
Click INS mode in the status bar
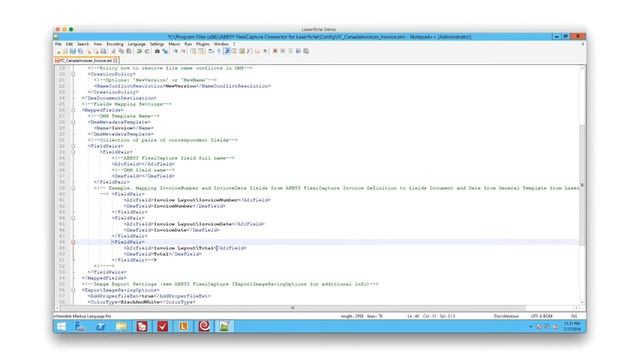pos(574,316)
